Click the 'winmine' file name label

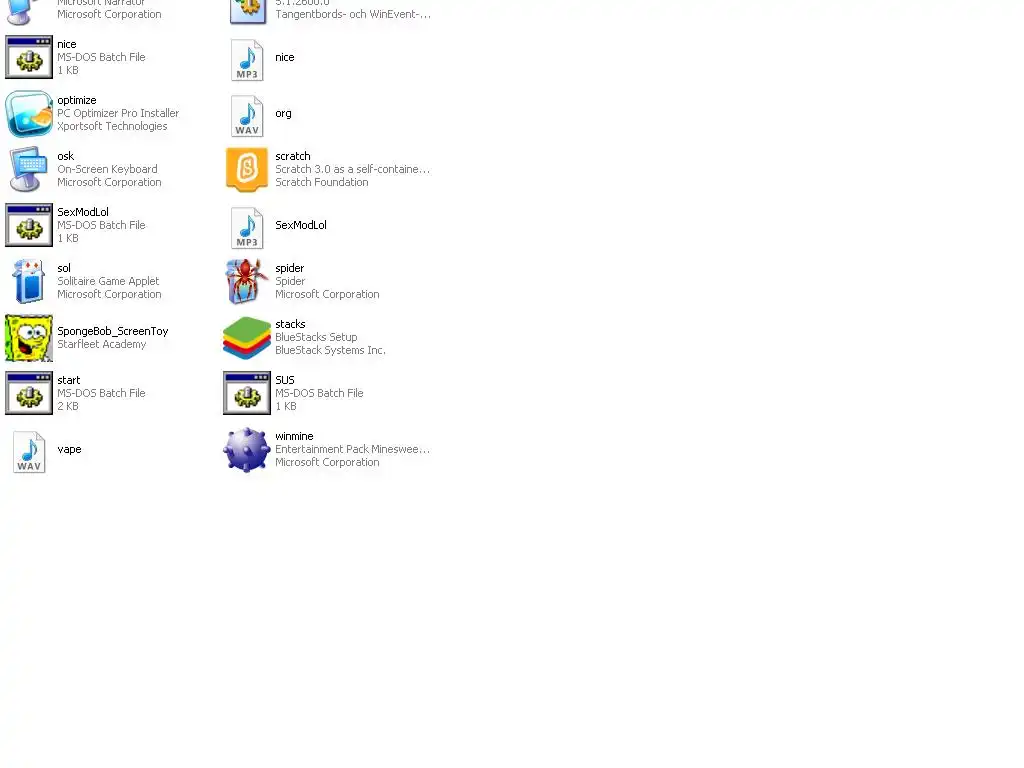294,436
